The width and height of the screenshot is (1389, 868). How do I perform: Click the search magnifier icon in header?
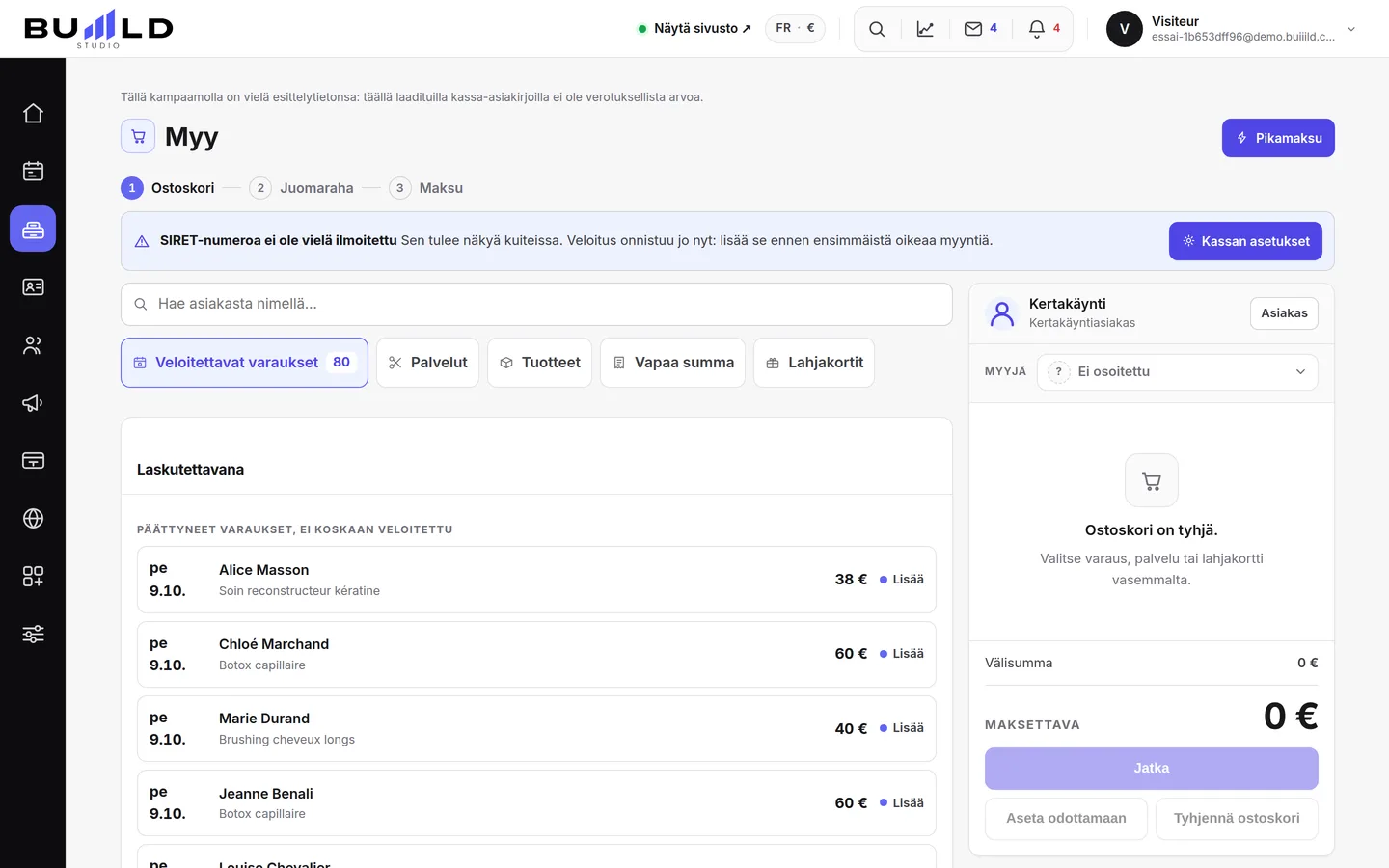pyautogui.click(x=877, y=29)
